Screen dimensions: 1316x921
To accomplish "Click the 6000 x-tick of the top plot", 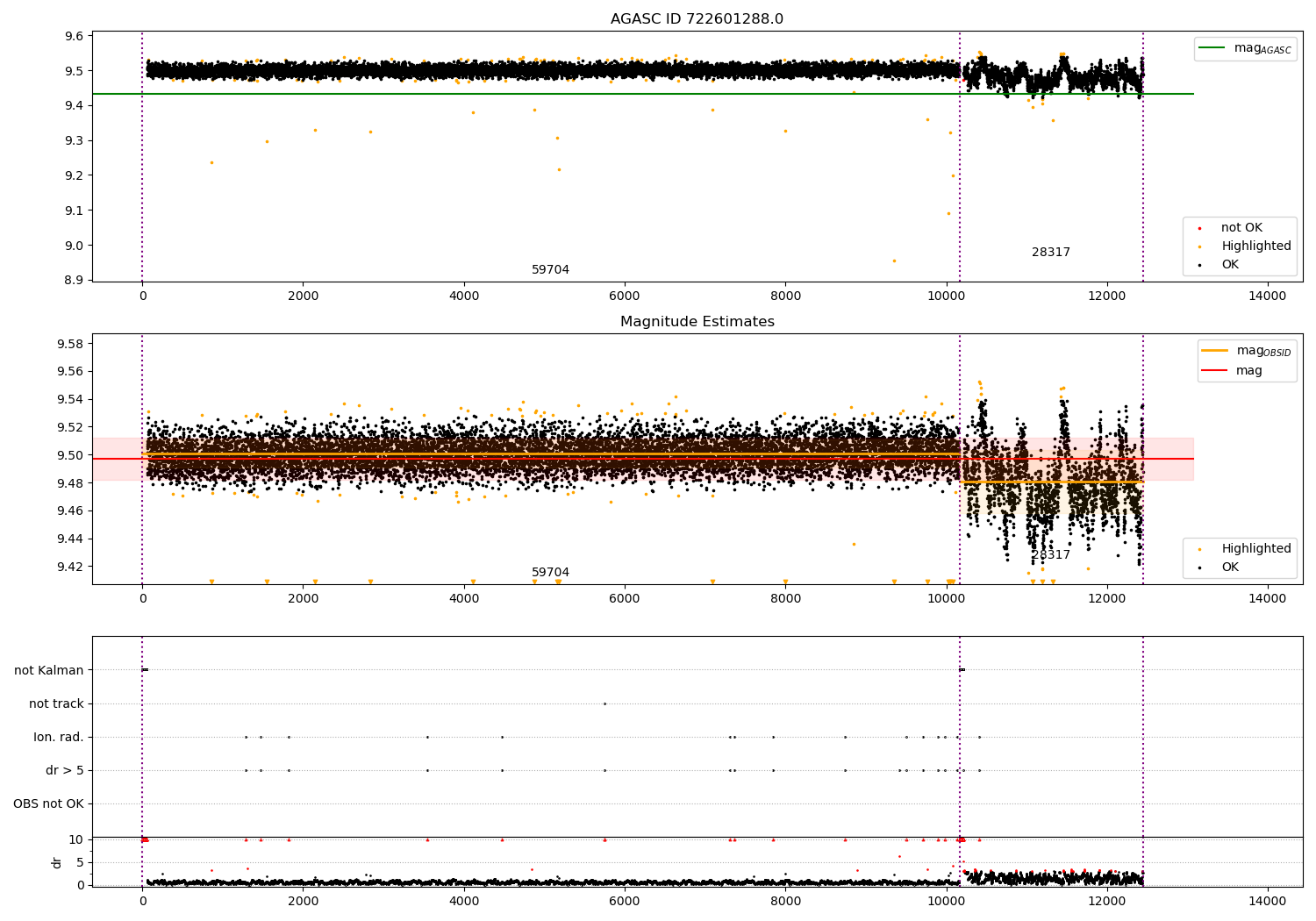I will click(x=625, y=296).
